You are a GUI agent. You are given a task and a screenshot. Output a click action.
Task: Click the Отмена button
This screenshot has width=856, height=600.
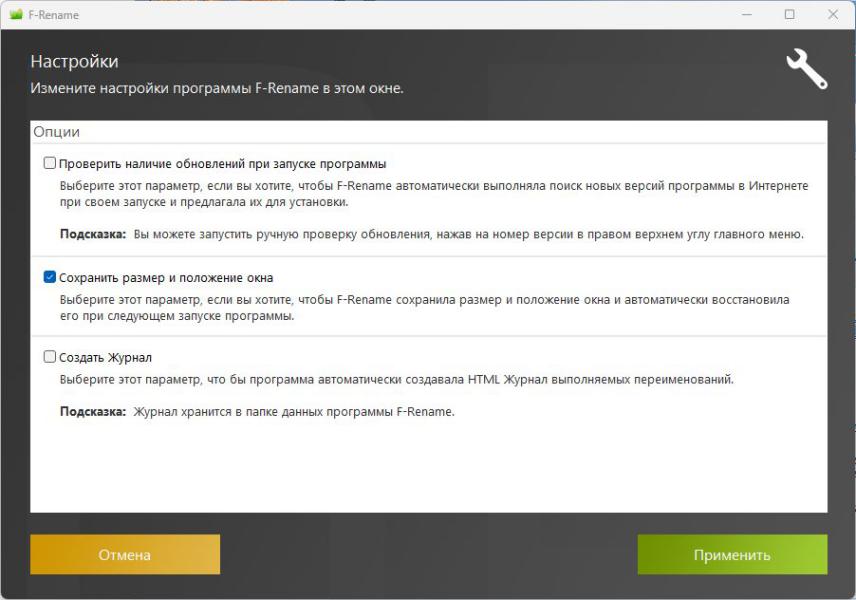[125, 555]
